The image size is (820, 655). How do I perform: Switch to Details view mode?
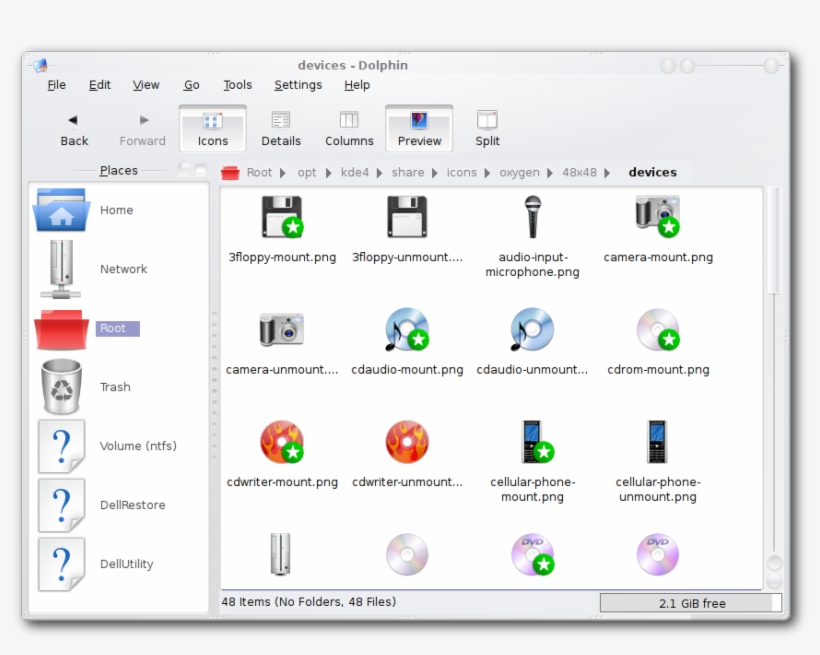click(281, 128)
